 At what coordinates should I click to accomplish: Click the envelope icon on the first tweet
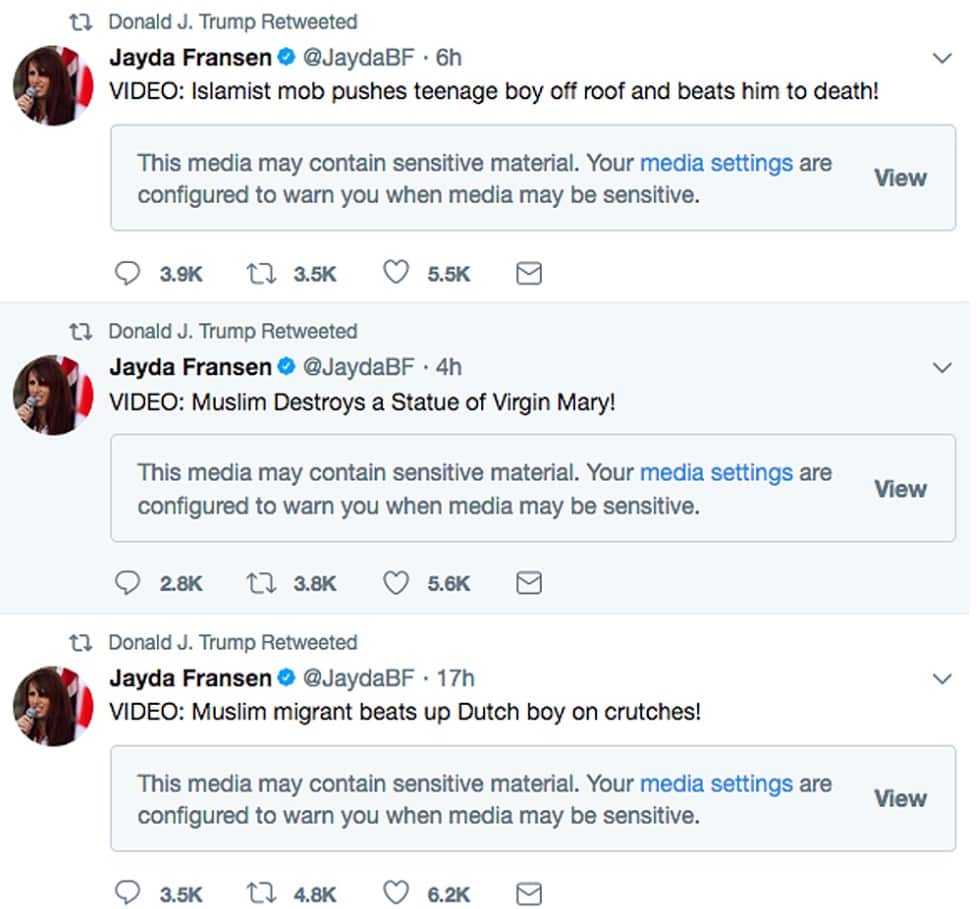[528, 272]
